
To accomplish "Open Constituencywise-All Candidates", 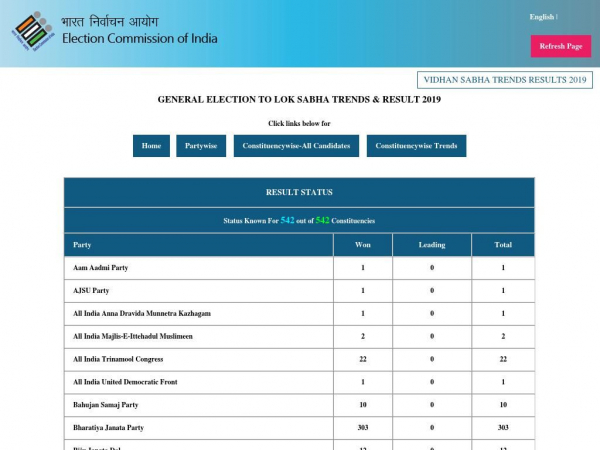I will (296, 146).
